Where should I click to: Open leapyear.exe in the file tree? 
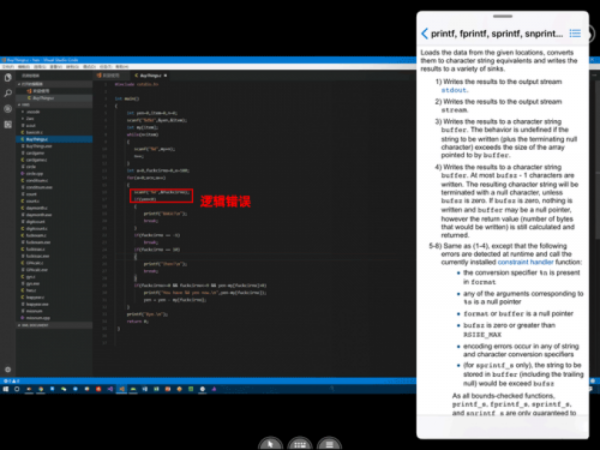pos(54,304)
